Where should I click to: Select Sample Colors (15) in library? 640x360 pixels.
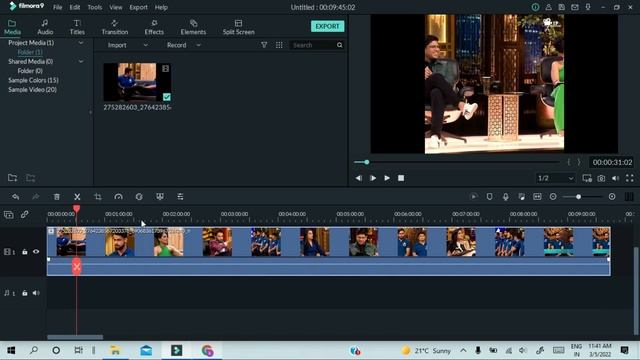coord(33,80)
